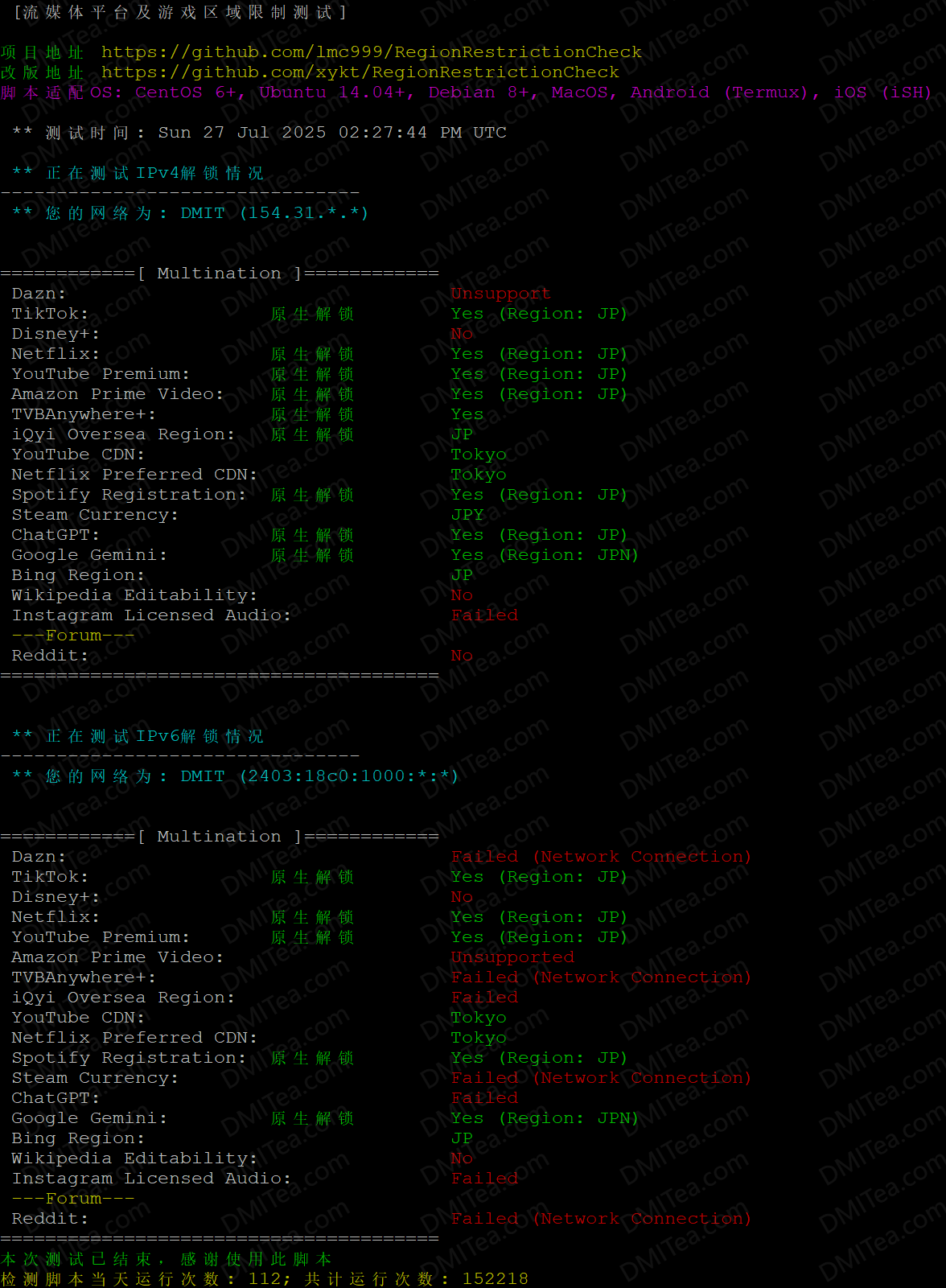
Task: Click IPv4 Instagram Licensed Audio Failed result
Action: click(484, 615)
